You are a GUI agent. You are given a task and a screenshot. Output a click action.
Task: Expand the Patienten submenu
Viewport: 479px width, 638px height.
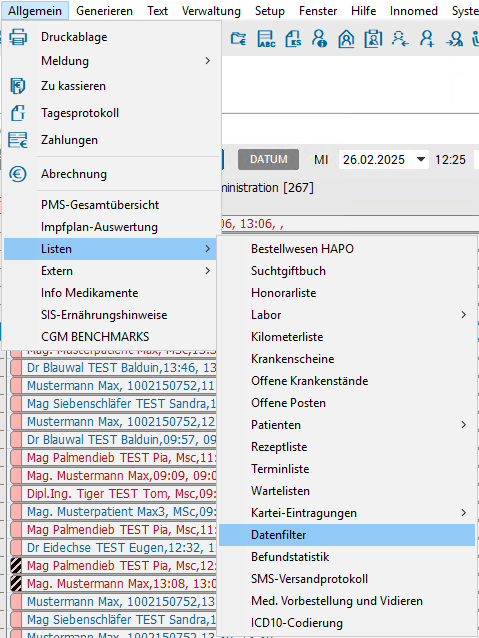tap(464, 425)
